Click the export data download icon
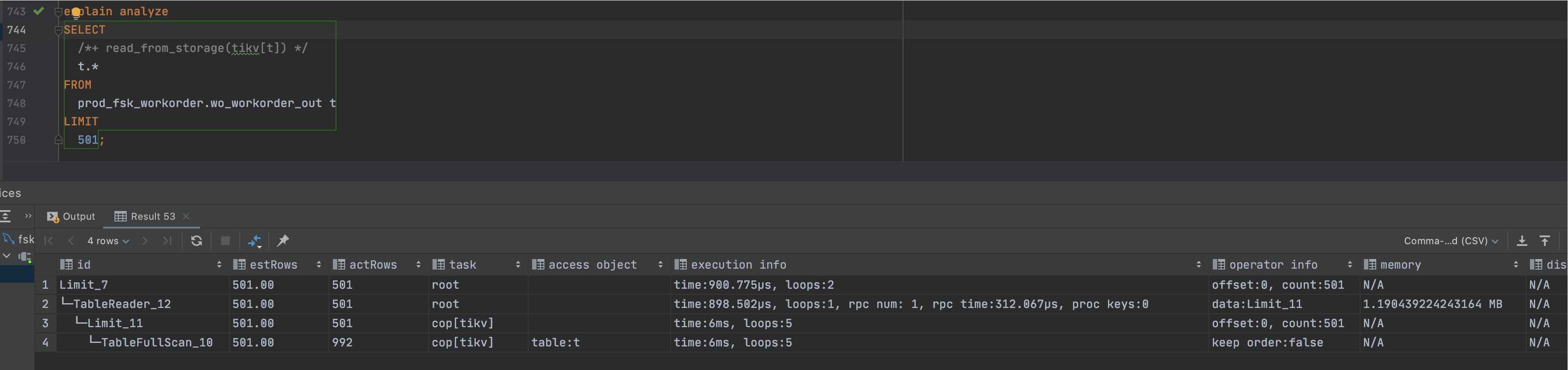This screenshot has height=370, width=1568. pyautogui.click(x=1521, y=241)
